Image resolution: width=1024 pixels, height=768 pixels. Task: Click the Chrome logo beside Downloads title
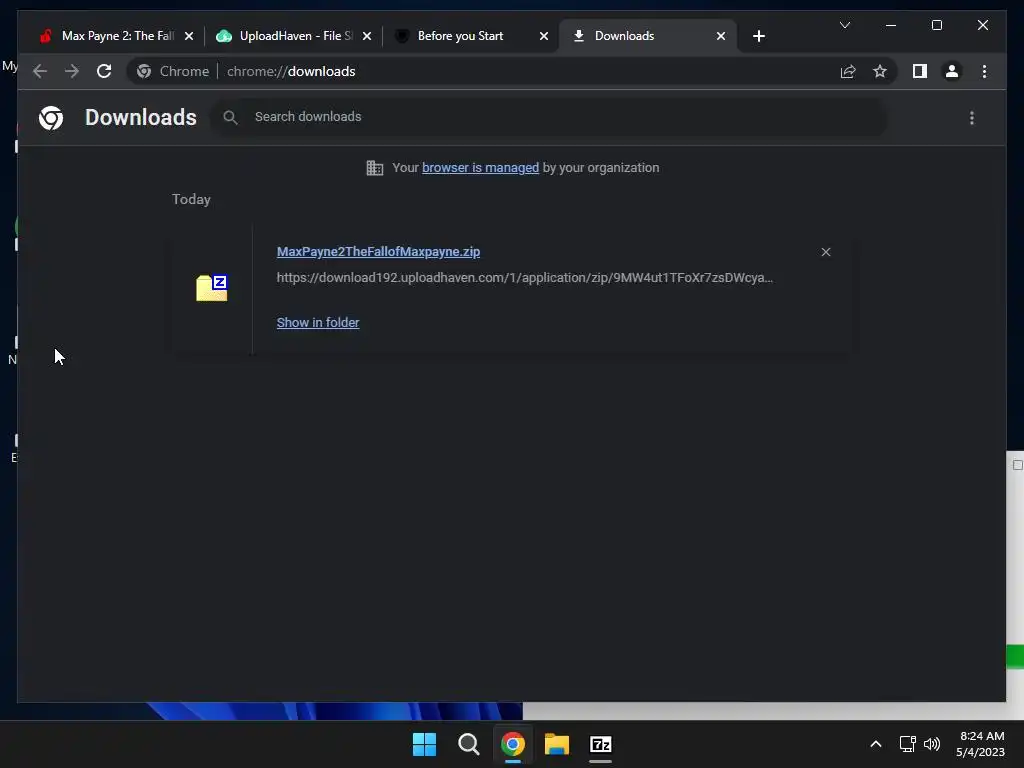[51, 118]
